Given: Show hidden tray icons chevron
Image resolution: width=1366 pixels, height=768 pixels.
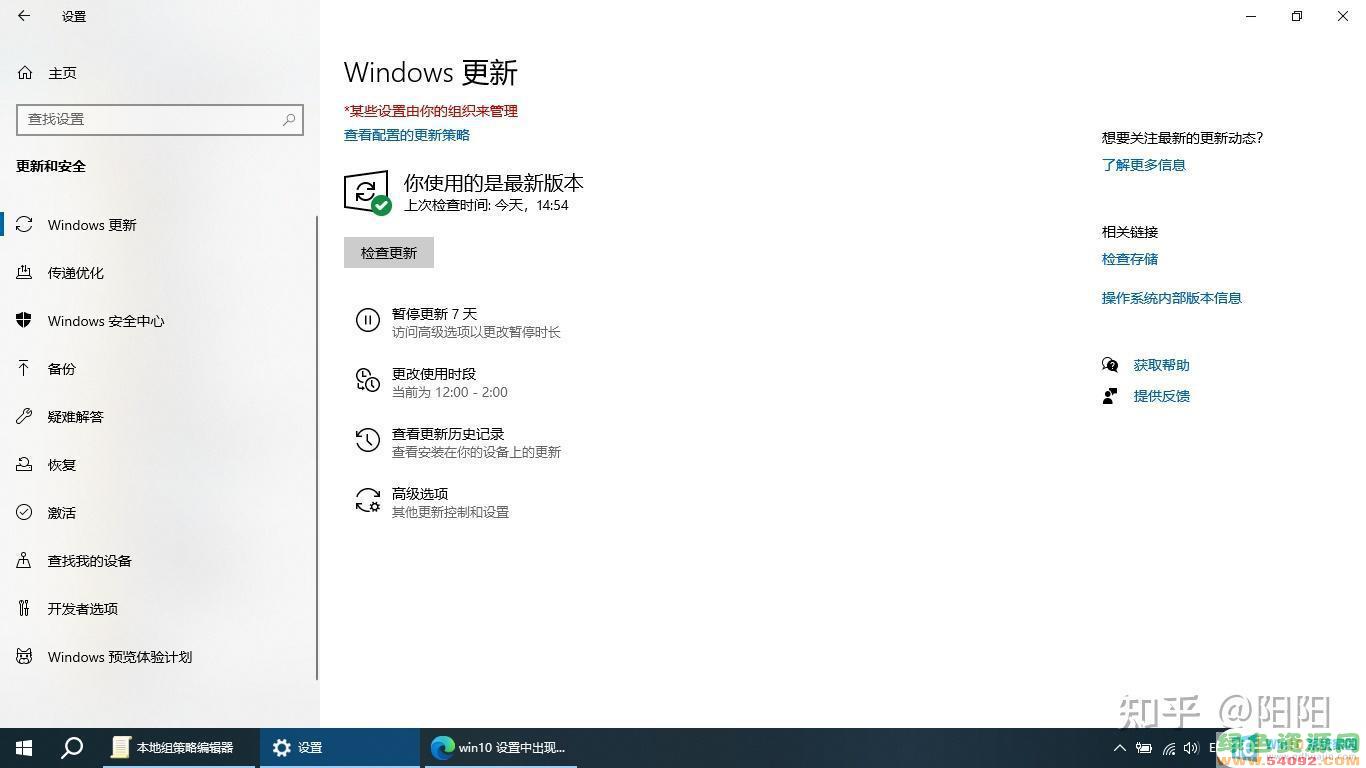Looking at the screenshot, I should click(x=1119, y=748).
